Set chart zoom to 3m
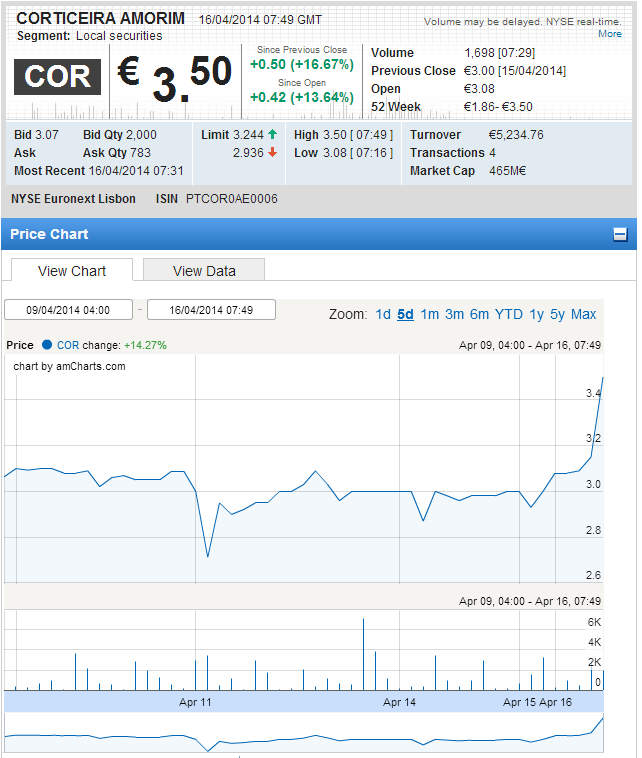 click(x=454, y=314)
